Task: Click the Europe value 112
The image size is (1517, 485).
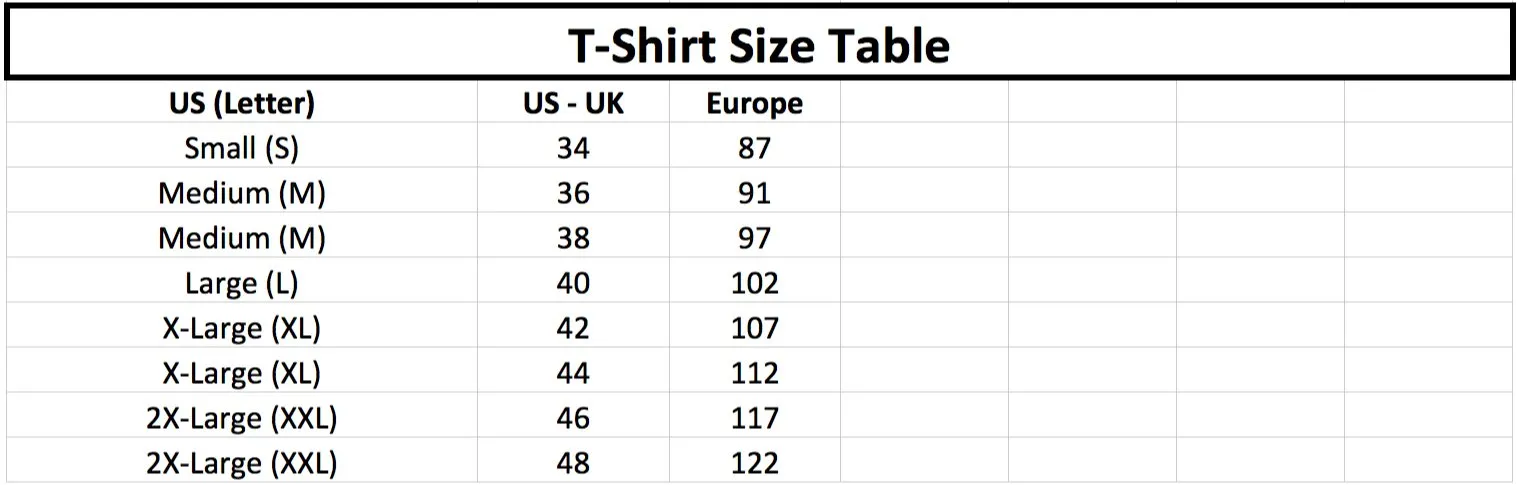Action: point(754,372)
